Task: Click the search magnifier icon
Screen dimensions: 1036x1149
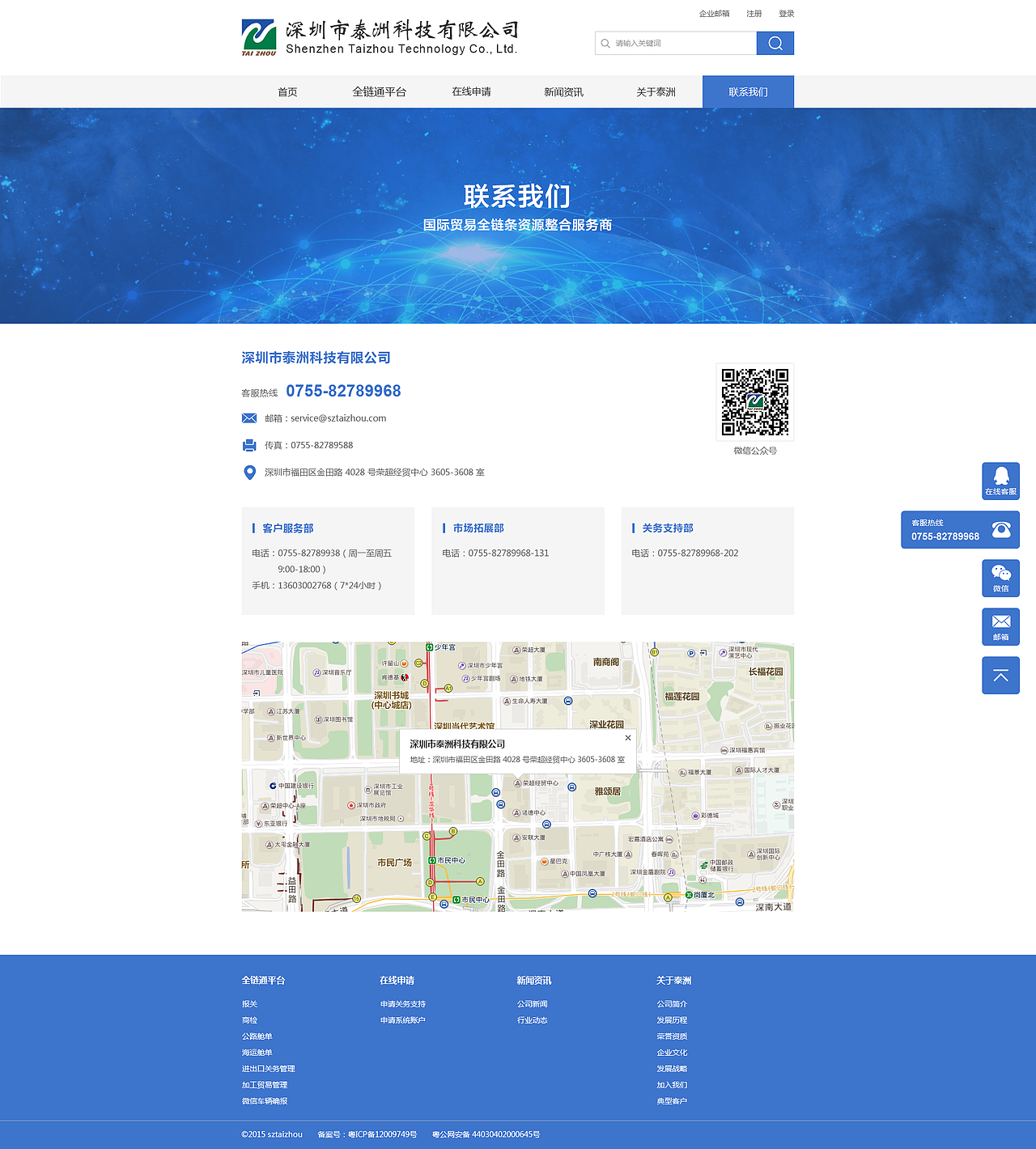Action: click(x=775, y=43)
